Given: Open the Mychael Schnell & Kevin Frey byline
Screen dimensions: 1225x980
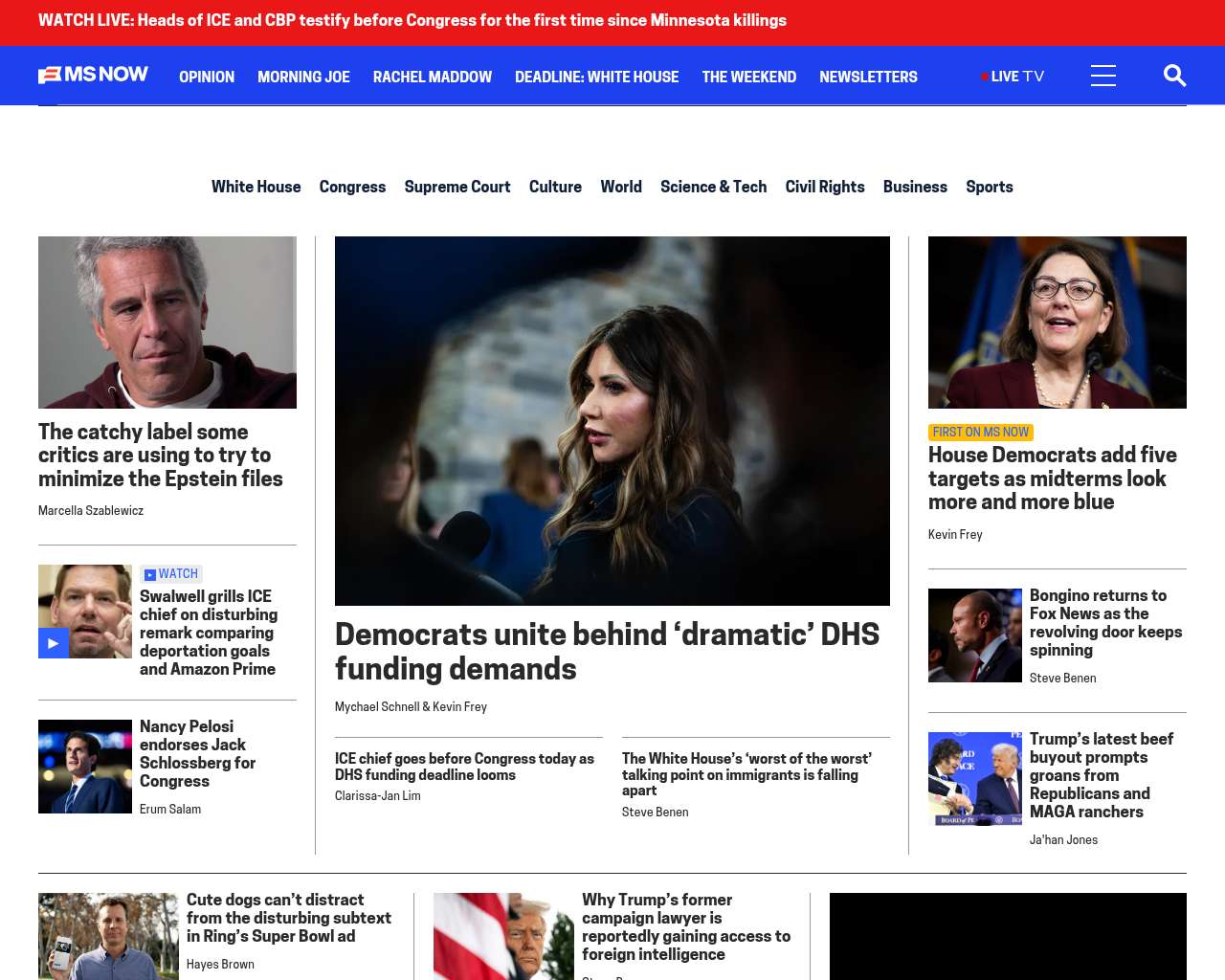Looking at the screenshot, I should [411, 707].
